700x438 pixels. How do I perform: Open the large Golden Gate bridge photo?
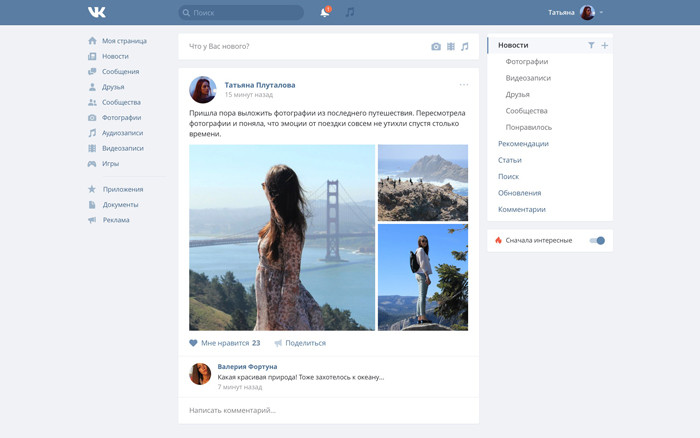click(282, 237)
